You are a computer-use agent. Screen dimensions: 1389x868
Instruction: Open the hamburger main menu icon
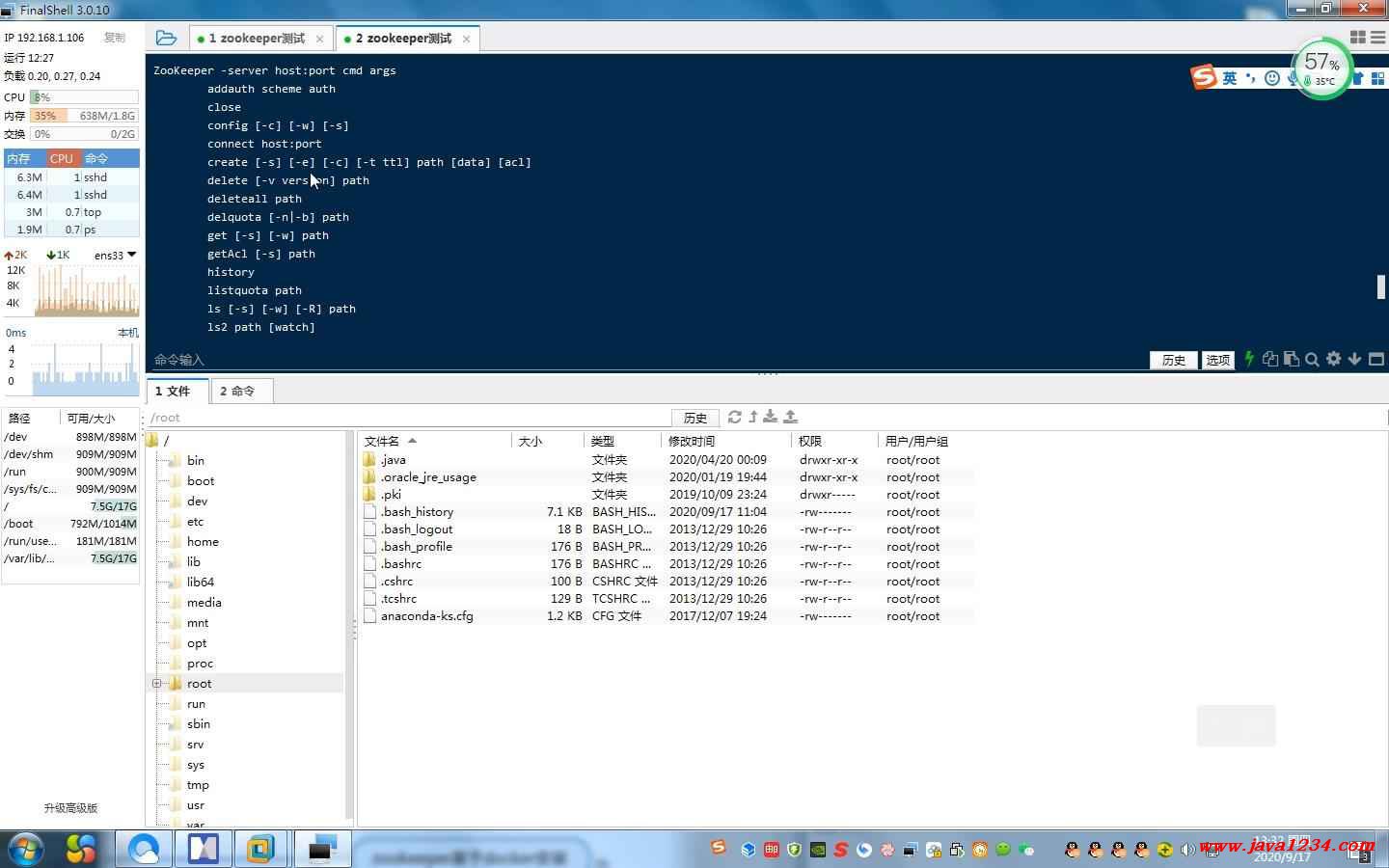pyautogui.click(x=1378, y=37)
